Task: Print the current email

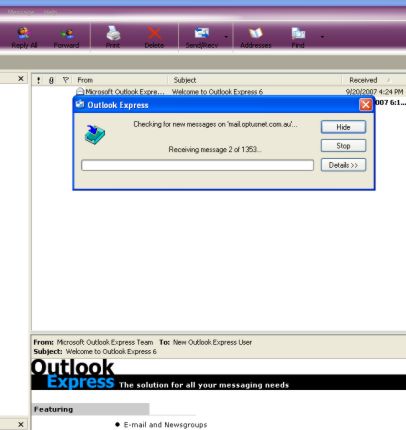Action: 113,38
